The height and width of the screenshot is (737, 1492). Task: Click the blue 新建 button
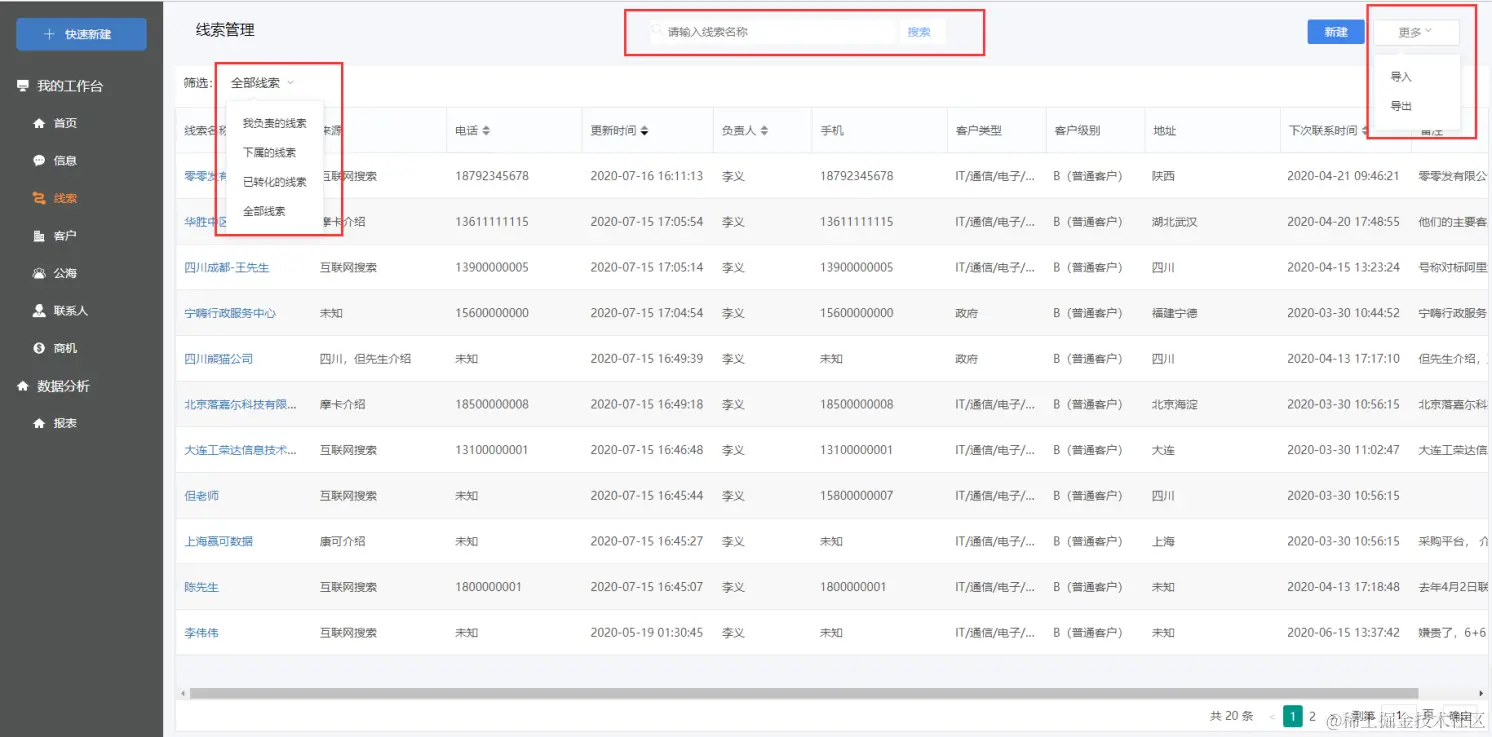pos(1336,32)
